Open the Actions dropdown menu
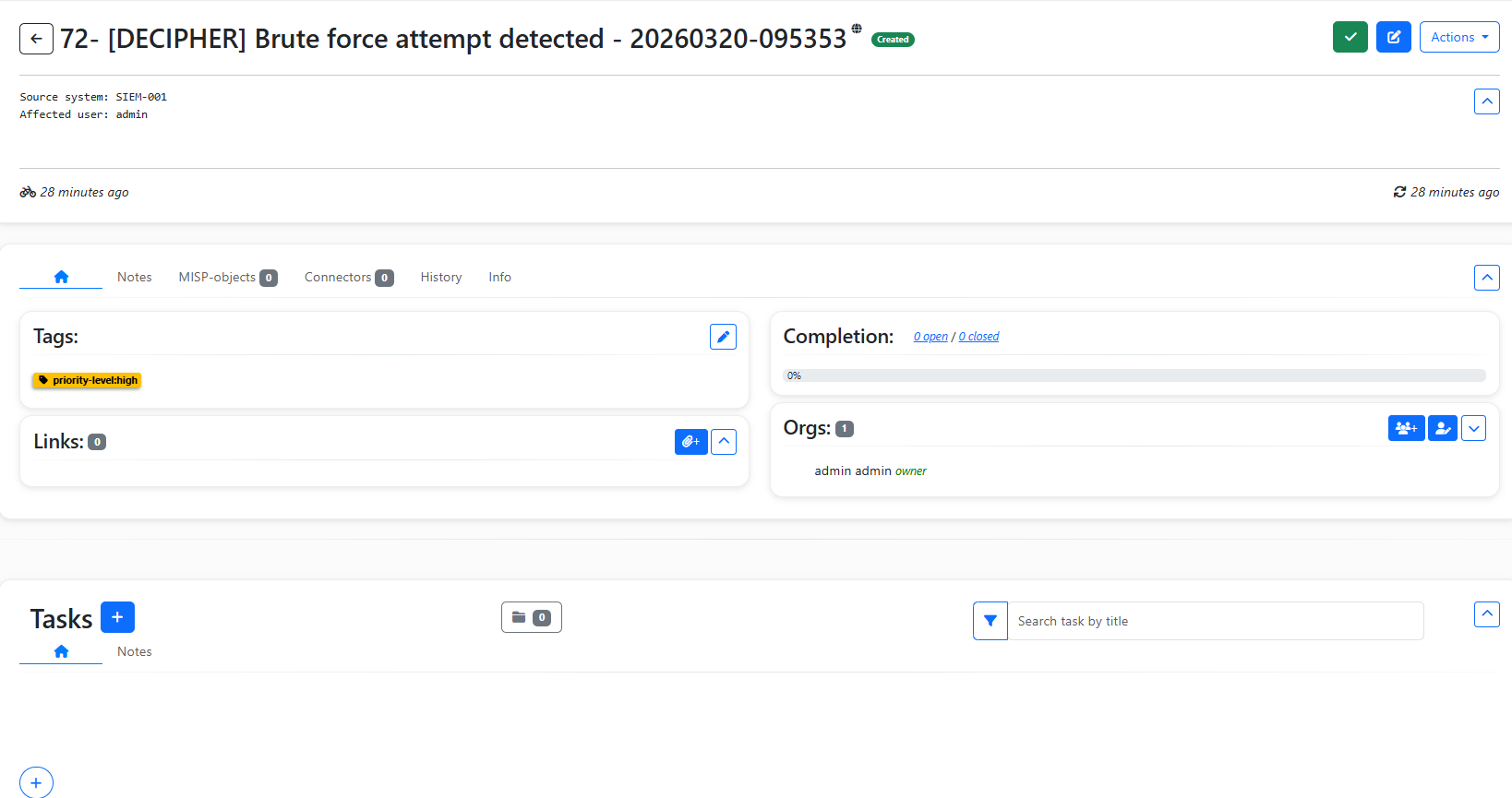Viewport: 1512px width, 798px height. [1458, 37]
